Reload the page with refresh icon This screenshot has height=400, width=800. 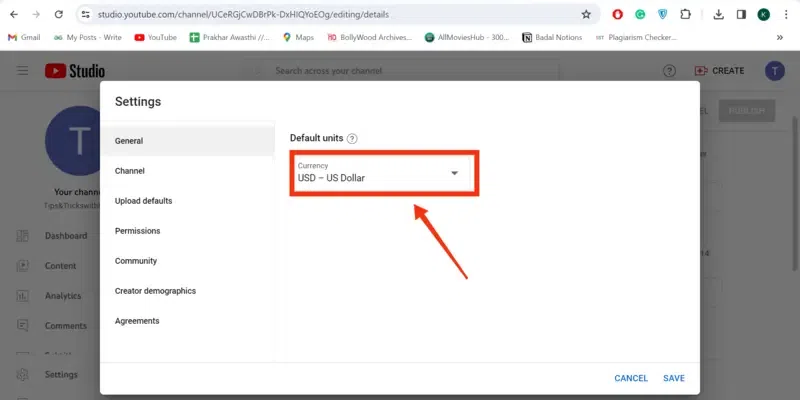pyautogui.click(x=59, y=14)
